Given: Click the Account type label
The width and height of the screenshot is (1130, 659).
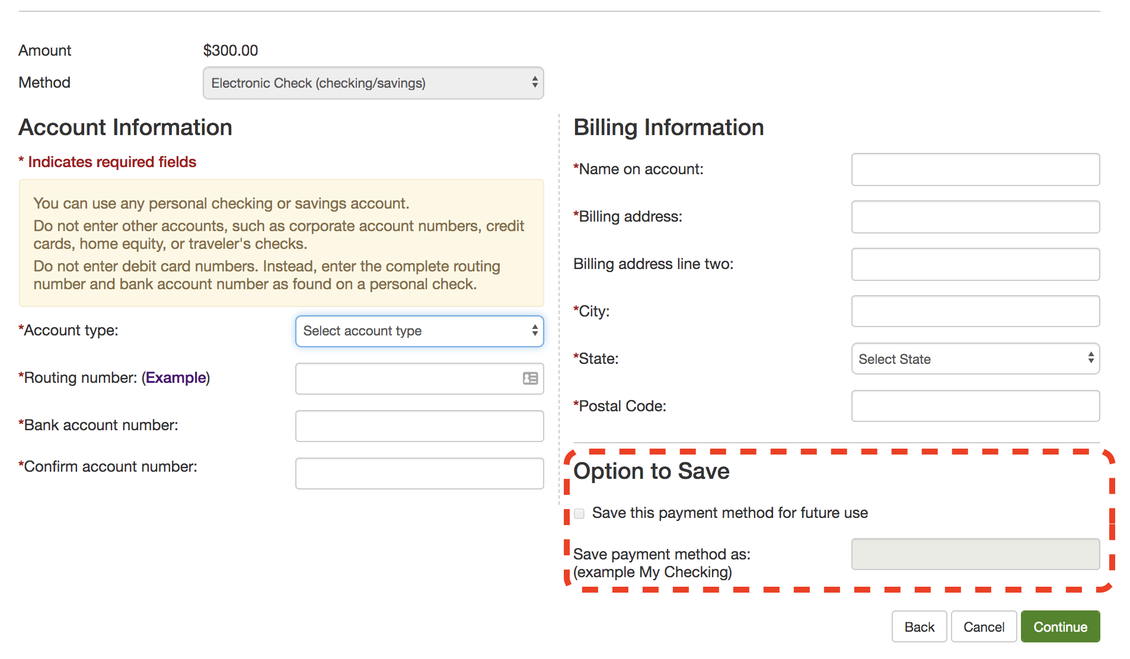Looking at the screenshot, I should tap(68, 330).
